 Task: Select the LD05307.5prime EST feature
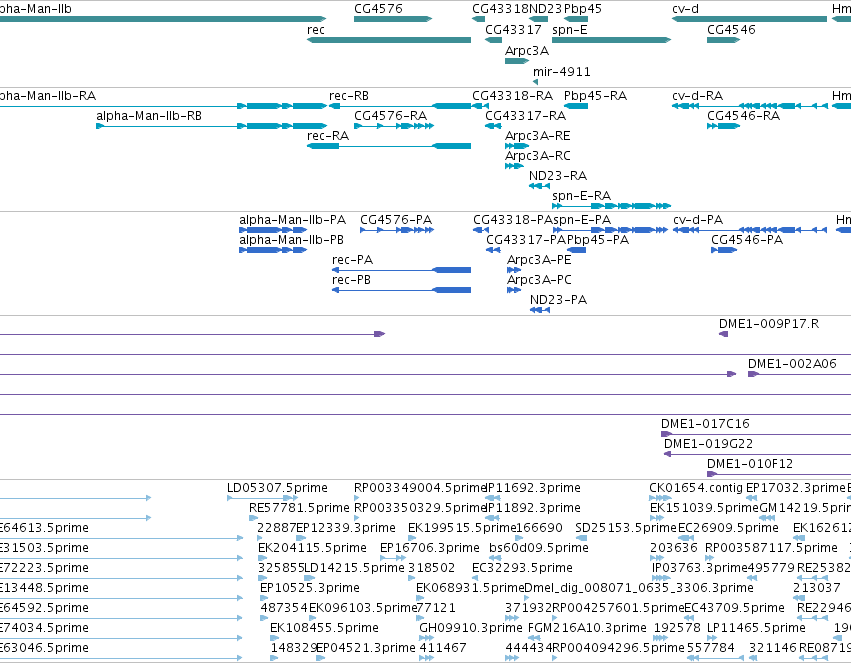click(263, 498)
